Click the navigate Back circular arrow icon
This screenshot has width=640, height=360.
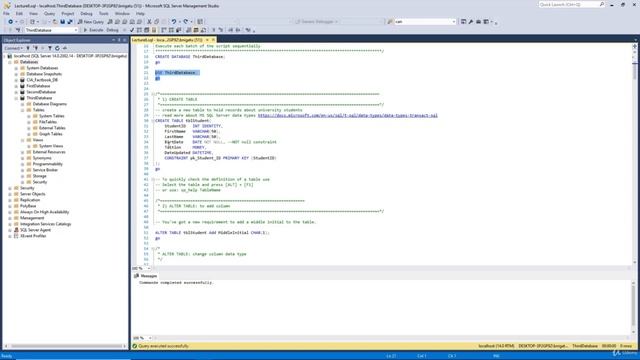coord(10,22)
